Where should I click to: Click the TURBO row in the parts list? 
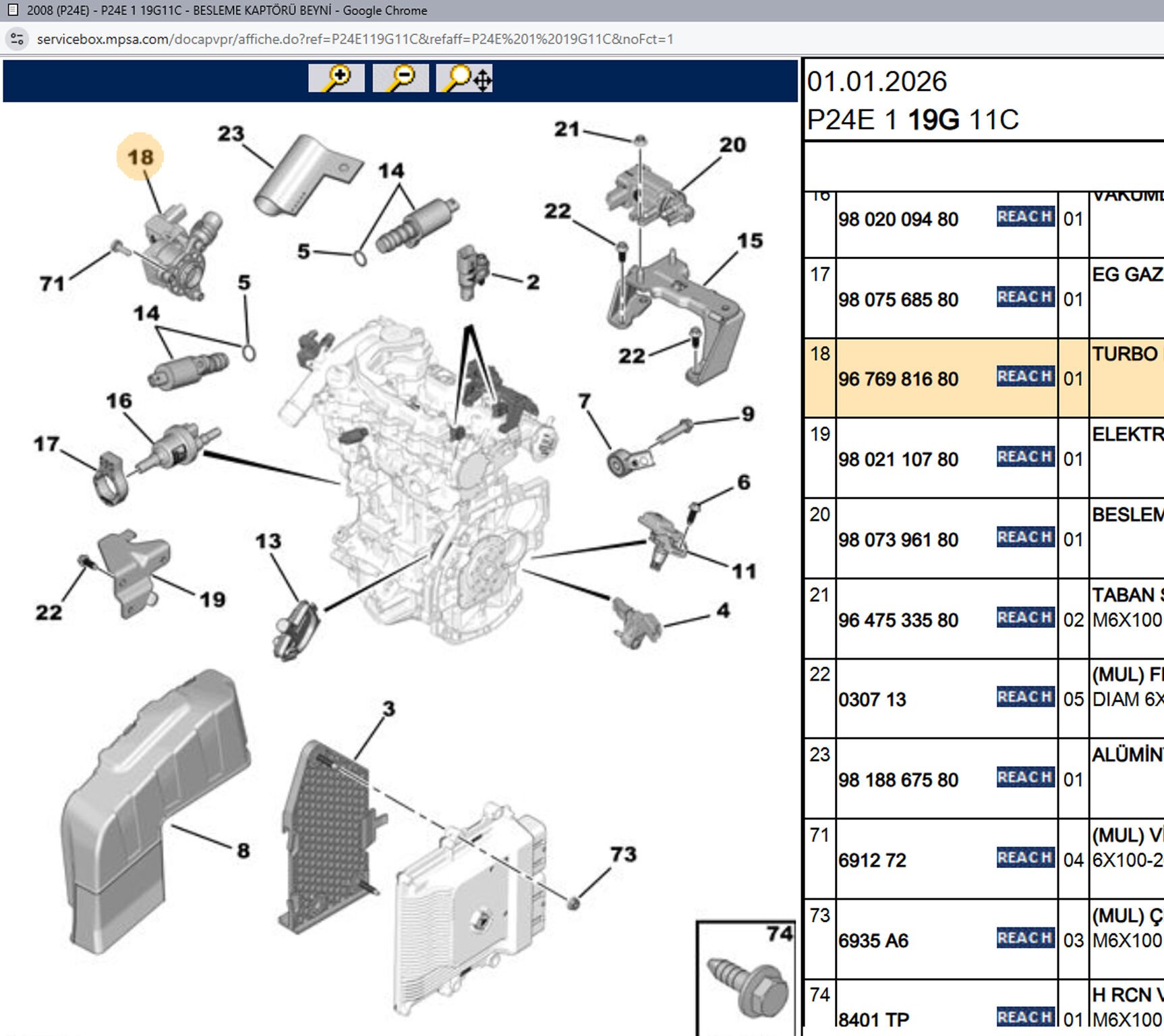1121,353
